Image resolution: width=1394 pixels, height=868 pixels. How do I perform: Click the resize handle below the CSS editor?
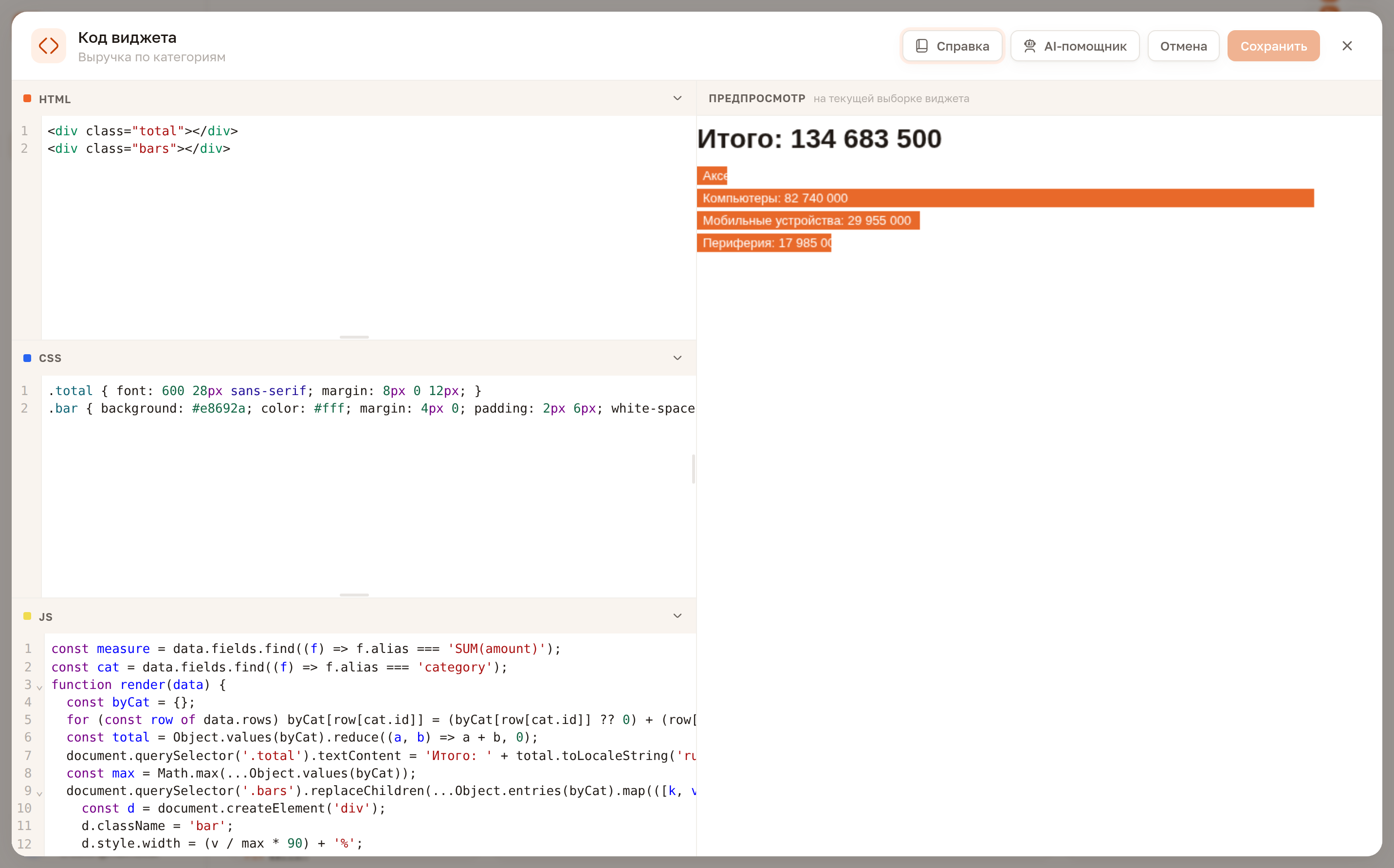[354, 595]
